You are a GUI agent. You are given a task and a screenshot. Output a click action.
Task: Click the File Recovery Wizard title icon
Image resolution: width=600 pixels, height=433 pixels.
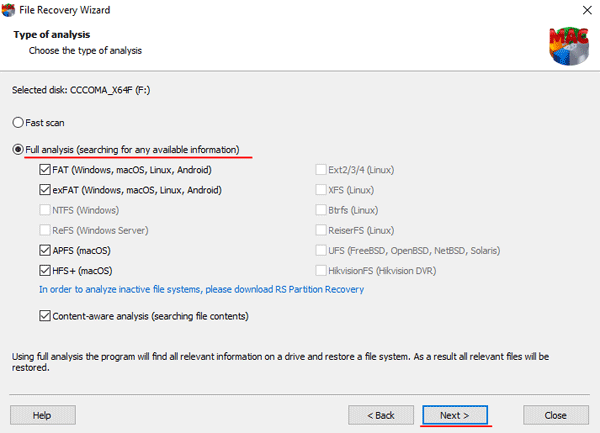[x=8, y=10]
